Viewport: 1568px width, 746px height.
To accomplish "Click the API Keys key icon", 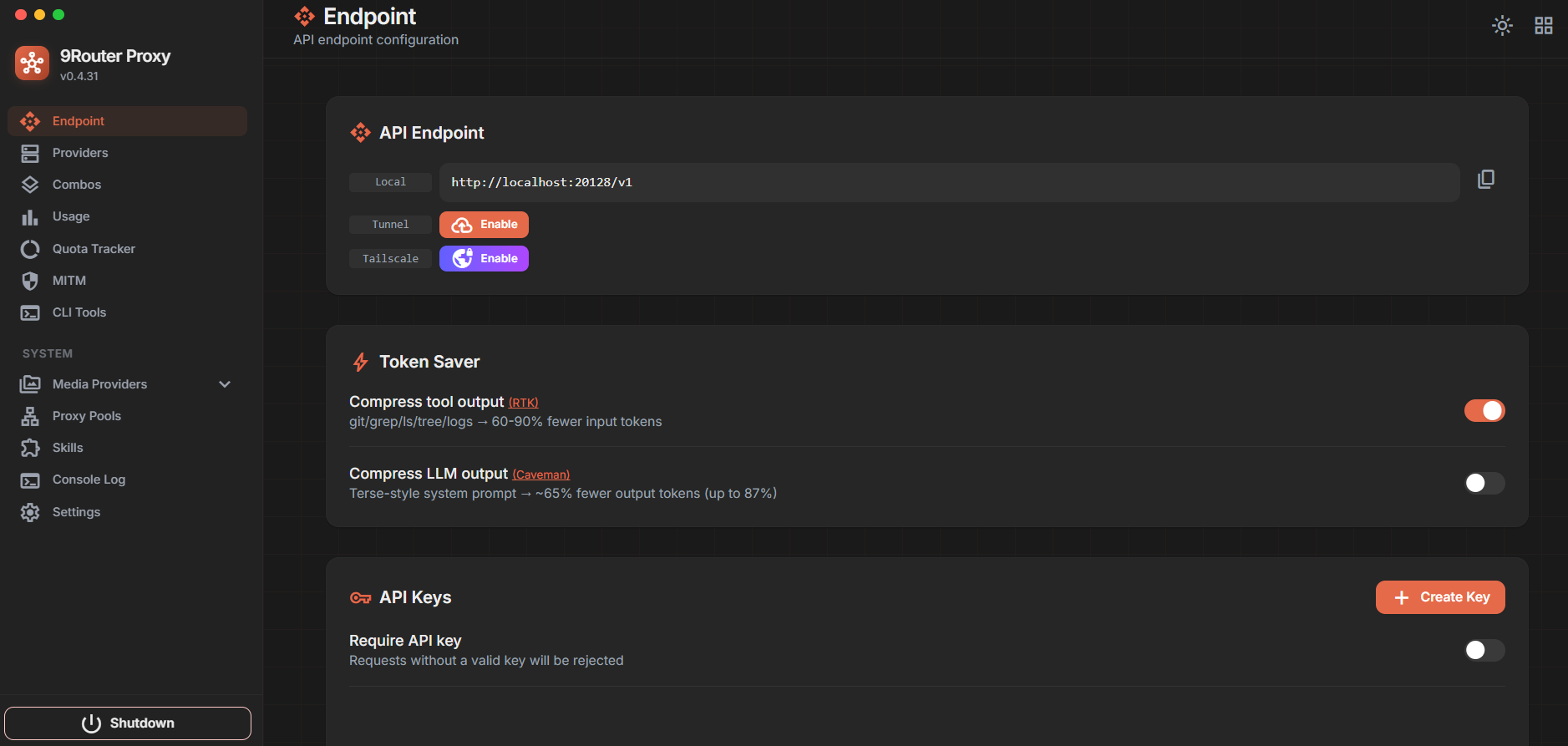I will [360, 597].
